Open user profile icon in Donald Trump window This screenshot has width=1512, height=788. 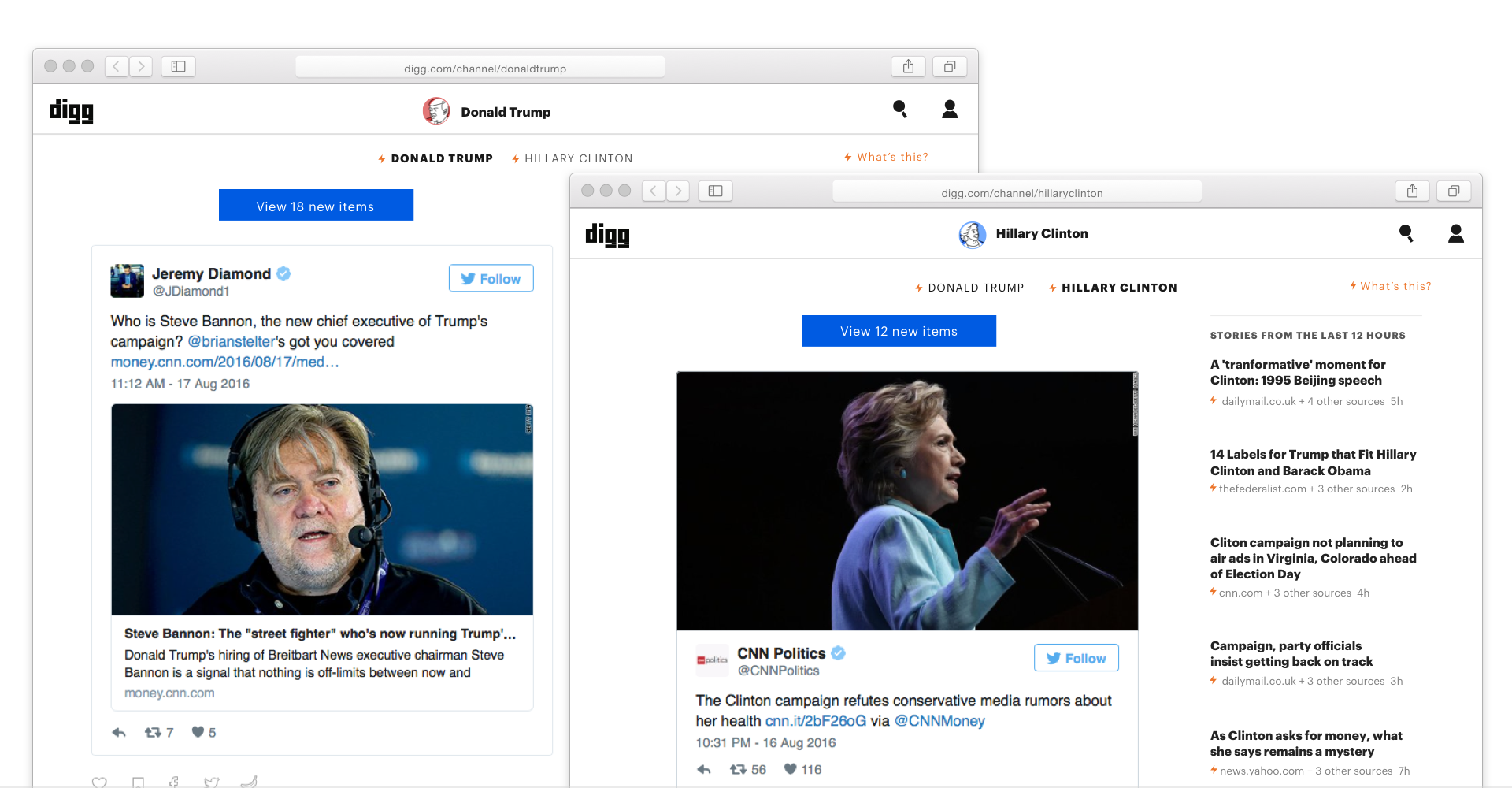click(x=950, y=109)
